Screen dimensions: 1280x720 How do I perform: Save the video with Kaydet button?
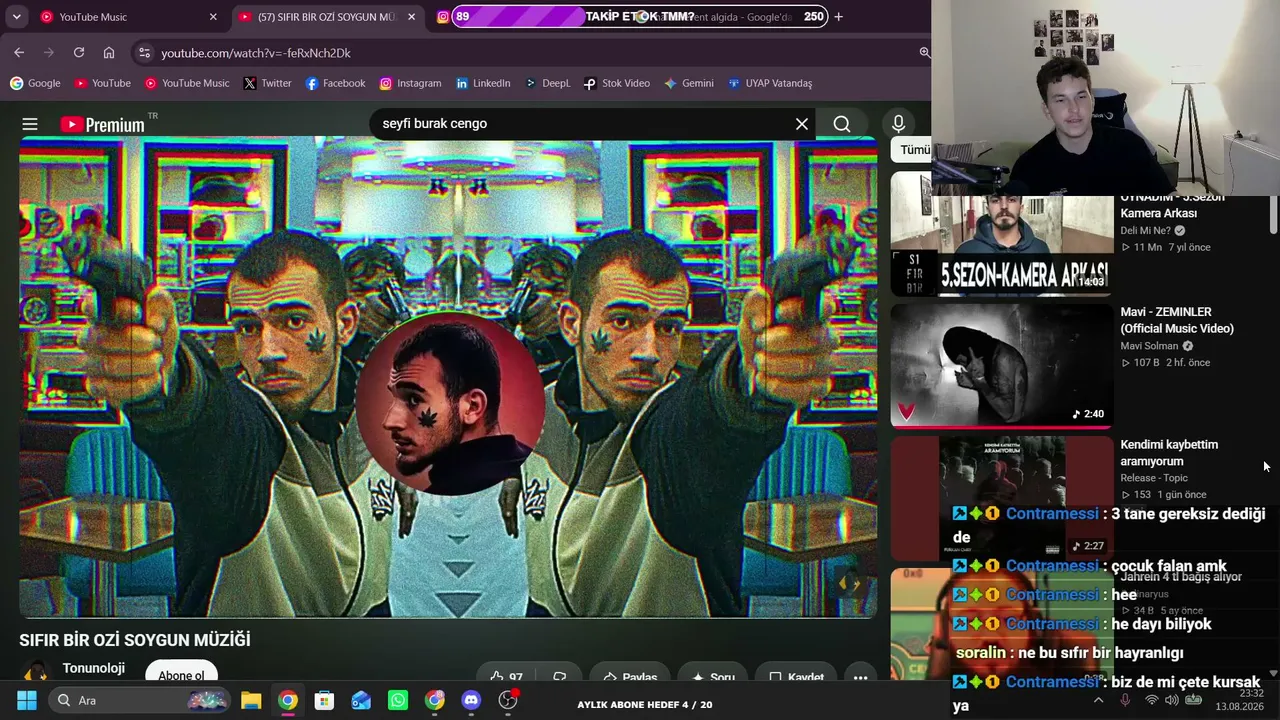[797, 677]
